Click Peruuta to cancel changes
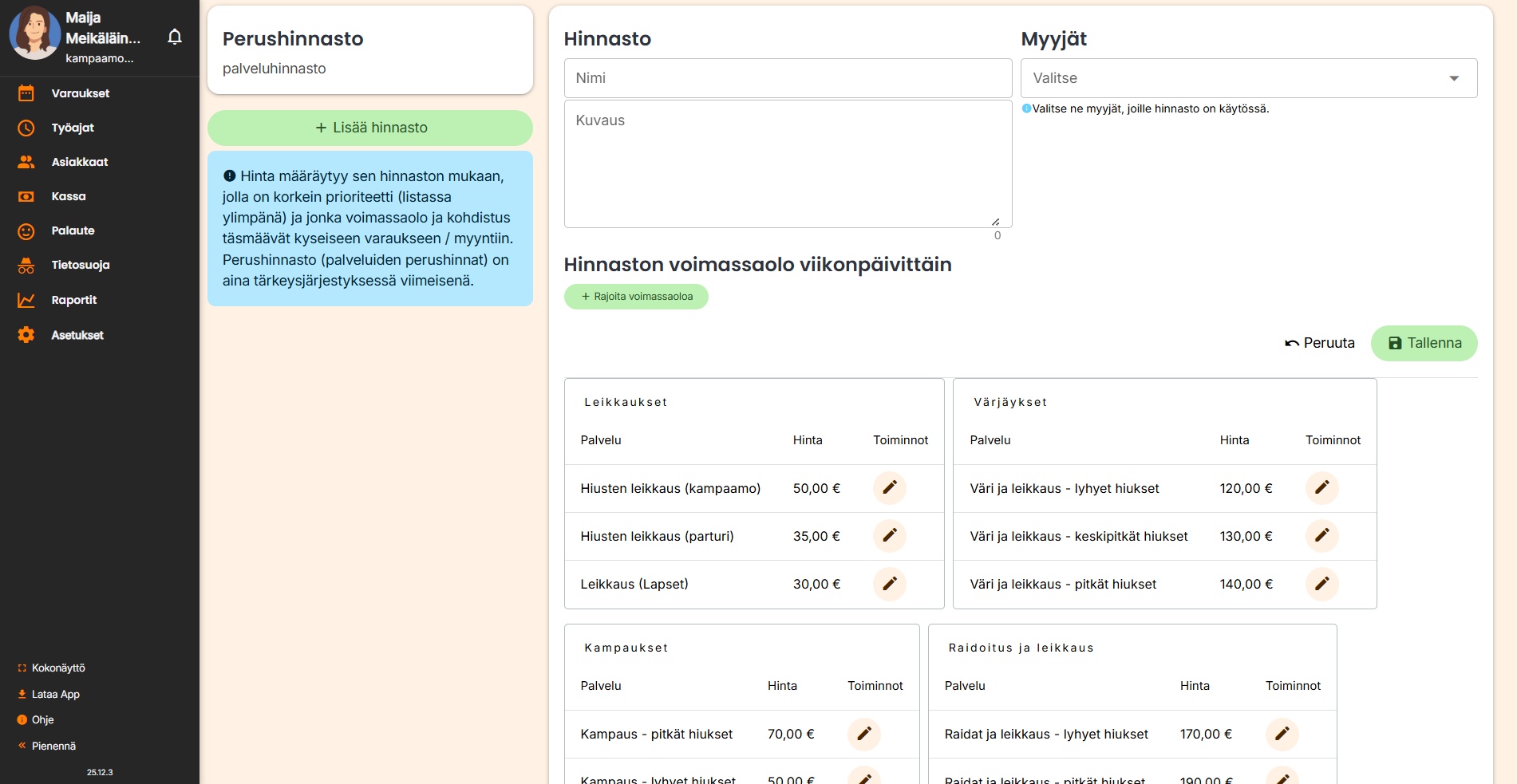The image size is (1517, 784). click(x=1319, y=343)
